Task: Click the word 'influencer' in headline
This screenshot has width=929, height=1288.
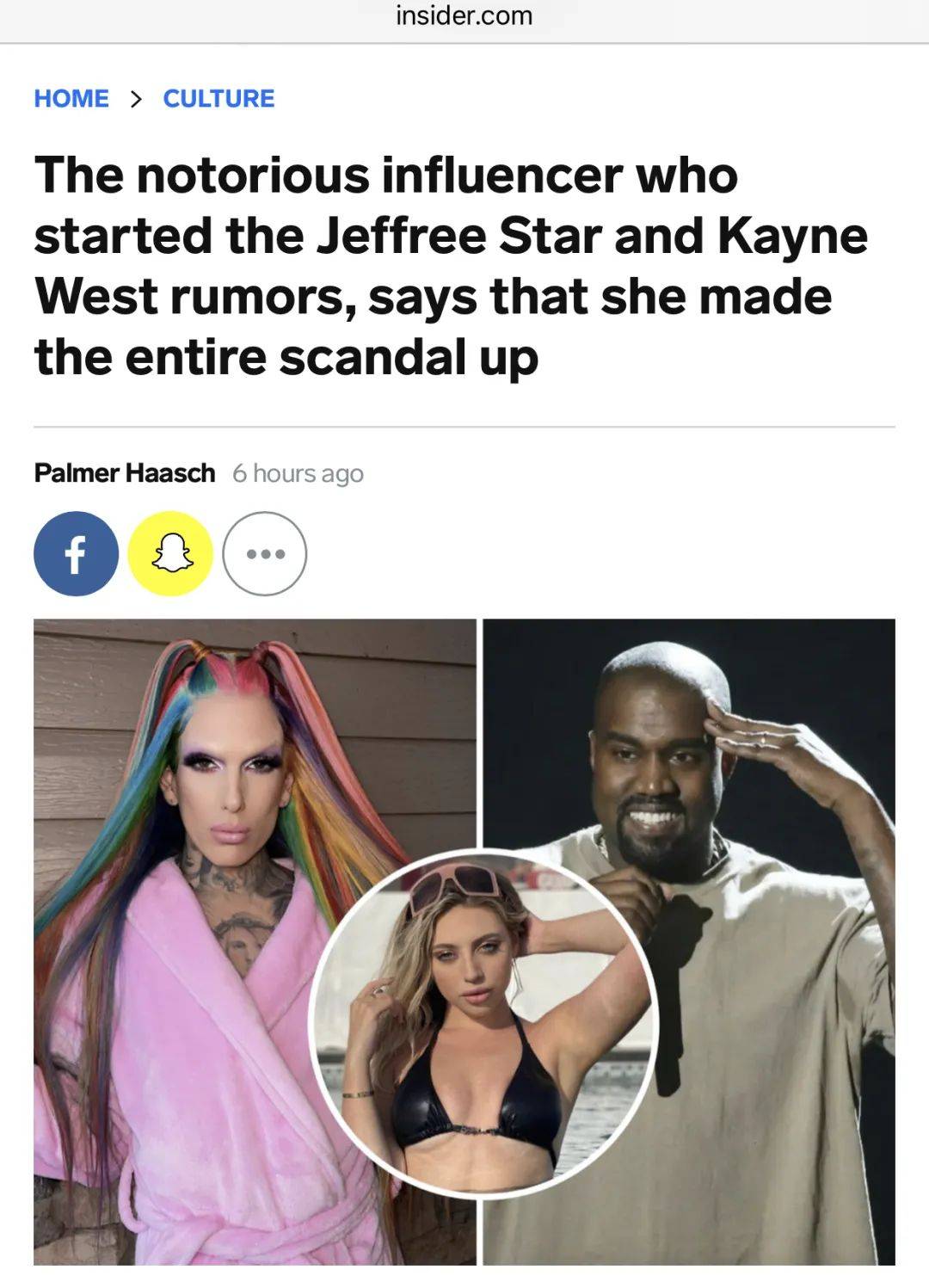Action: pos(501,176)
